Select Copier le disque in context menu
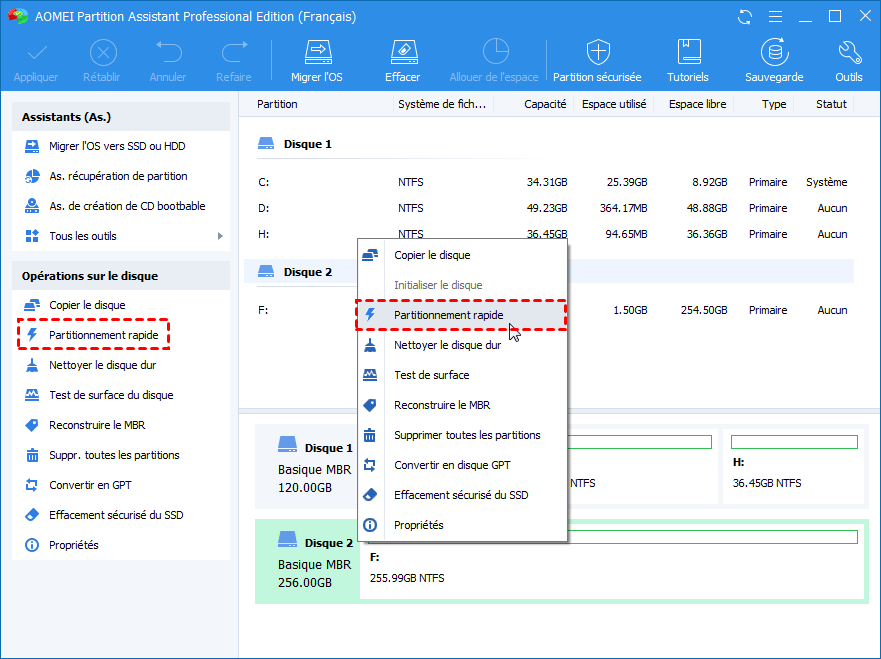This screenshot has width=881, height=659. tap(432, 255)
